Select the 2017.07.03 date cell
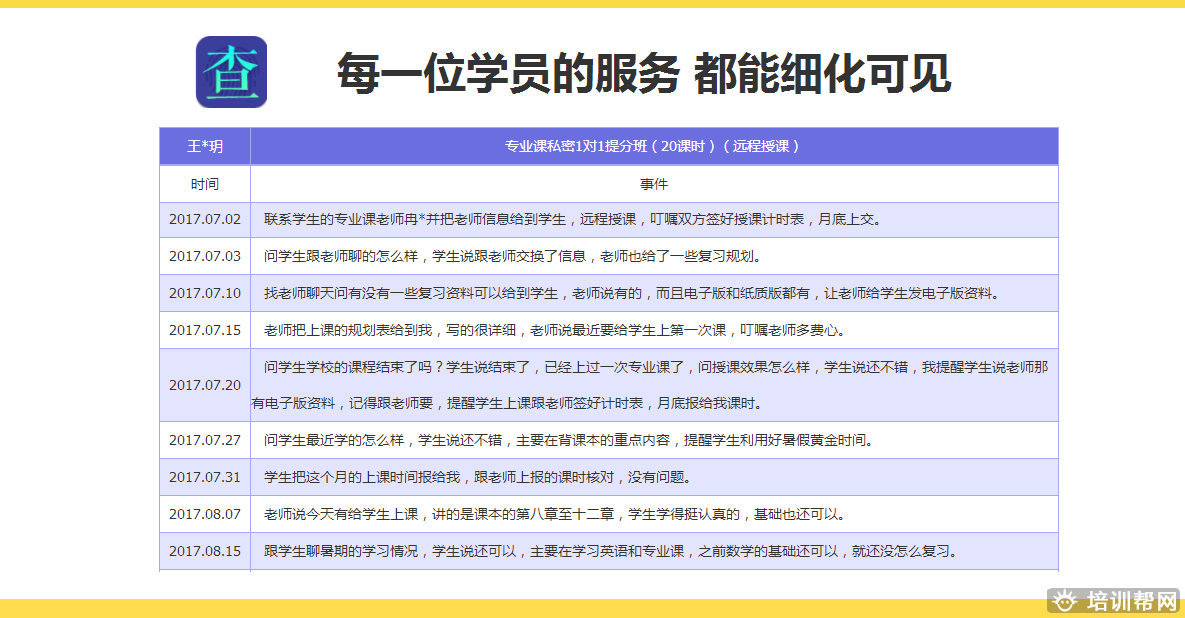 pyautogui.click(x=205, y=256)
